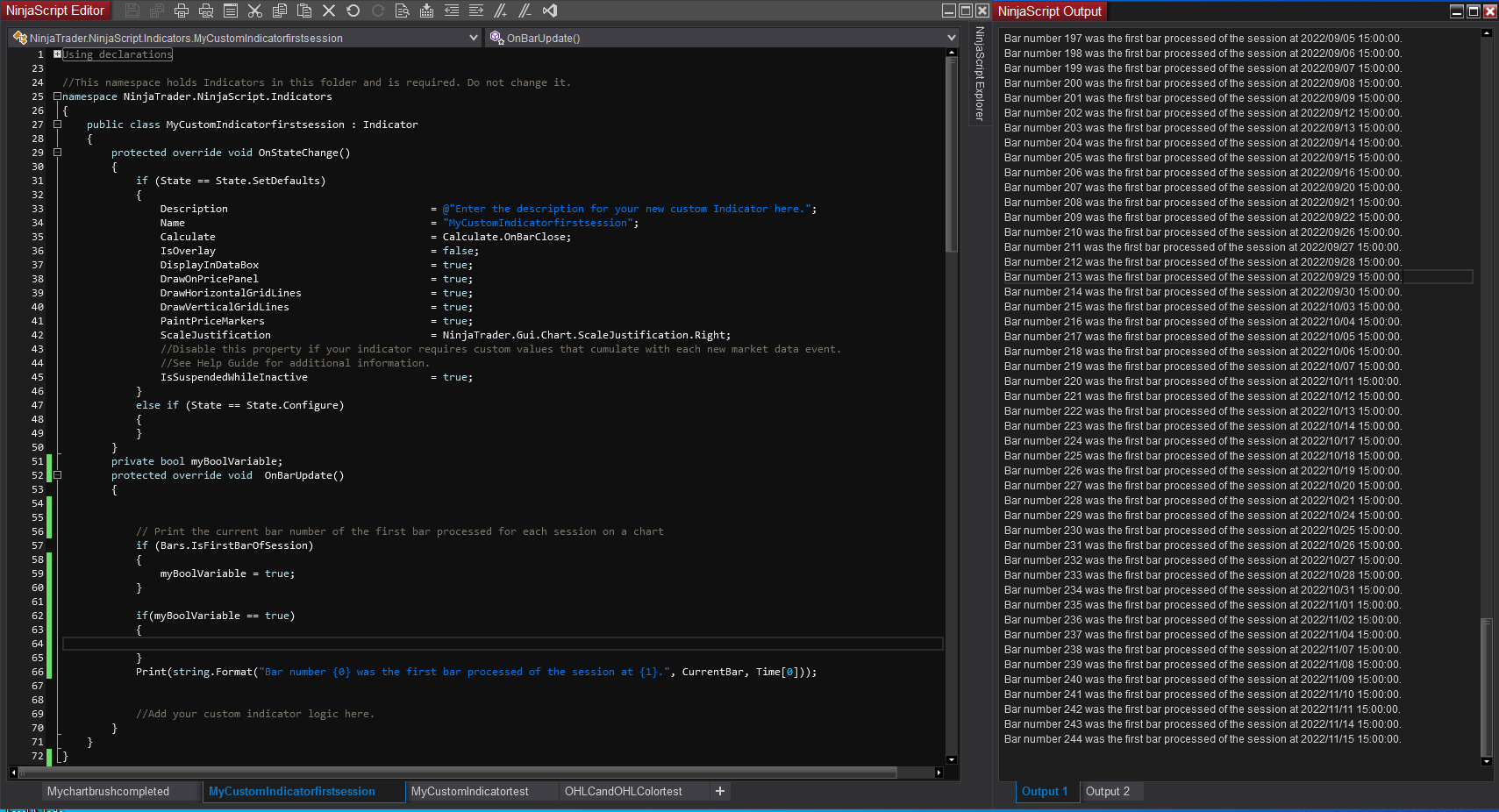Click the Undo arrow icon

353,11
